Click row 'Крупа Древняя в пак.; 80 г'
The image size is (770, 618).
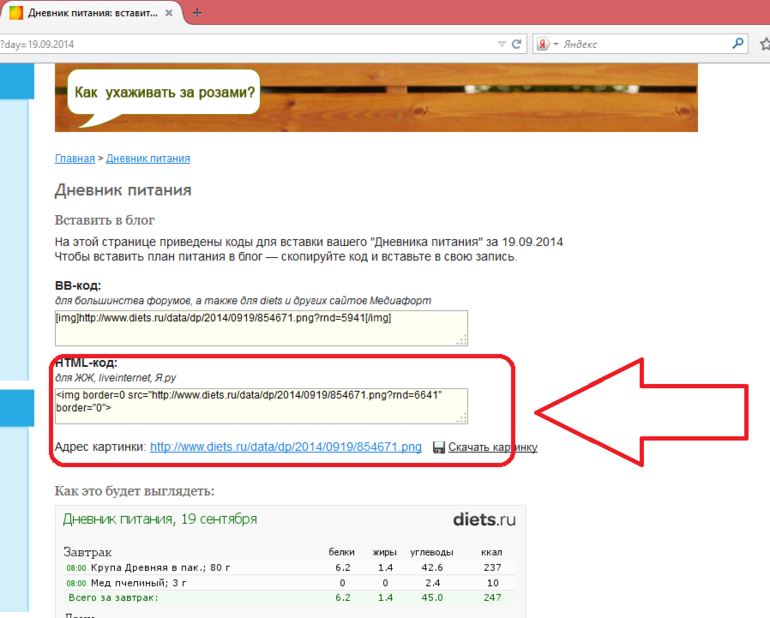pos(290,567)
